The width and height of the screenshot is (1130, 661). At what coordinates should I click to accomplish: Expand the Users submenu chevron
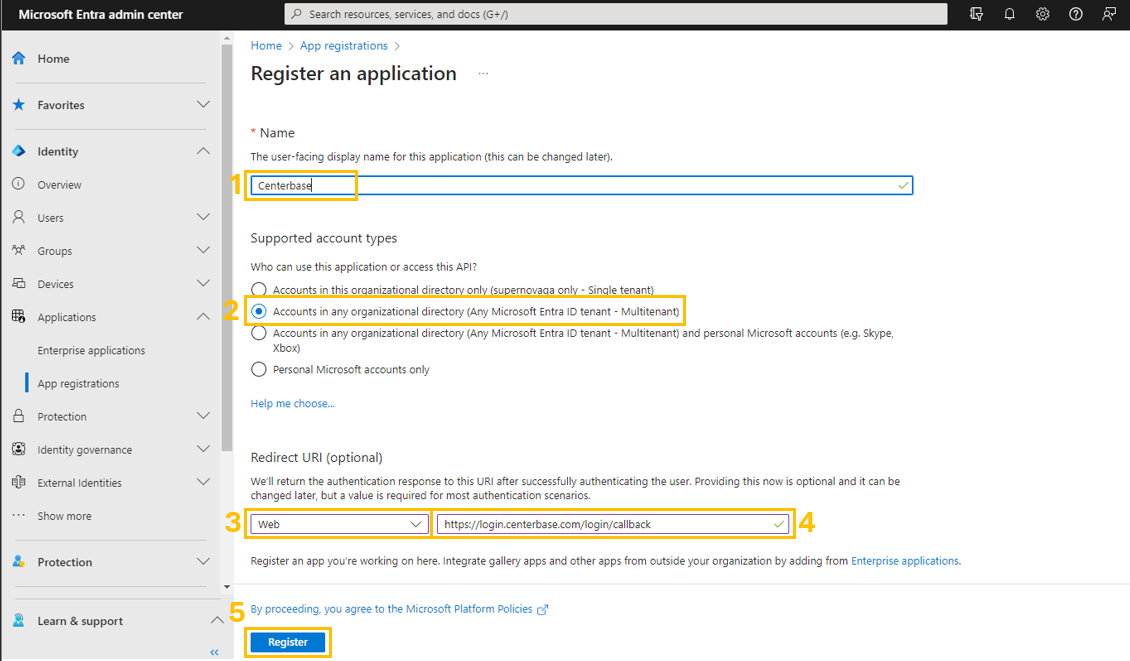(203, 217)
